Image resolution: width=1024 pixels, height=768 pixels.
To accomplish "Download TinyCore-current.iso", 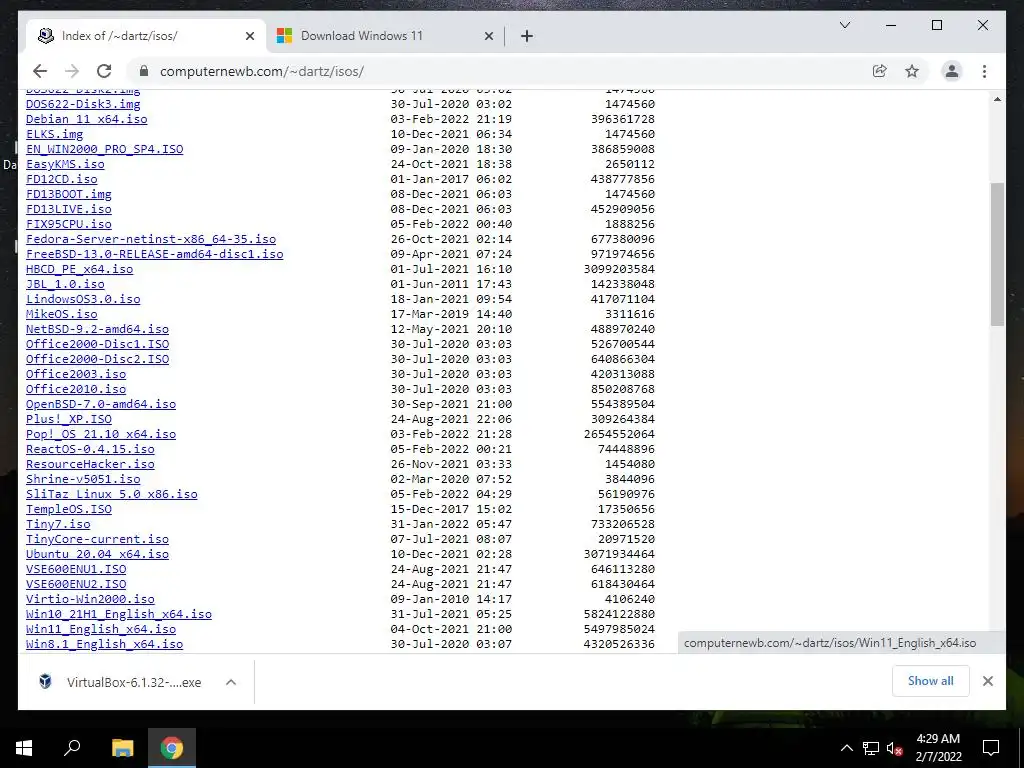I will pyautogui.click(x=97, y=539).
